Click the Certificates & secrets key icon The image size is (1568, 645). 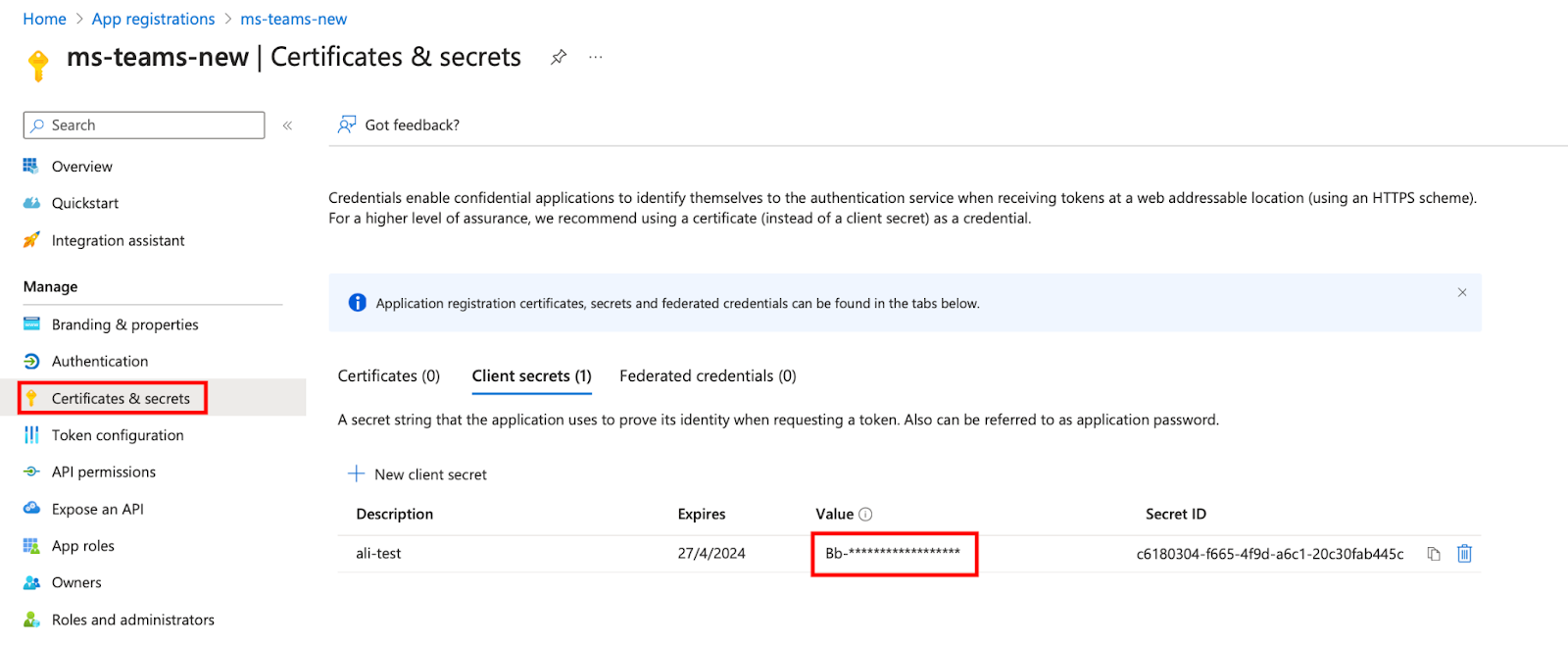point(31,398)
